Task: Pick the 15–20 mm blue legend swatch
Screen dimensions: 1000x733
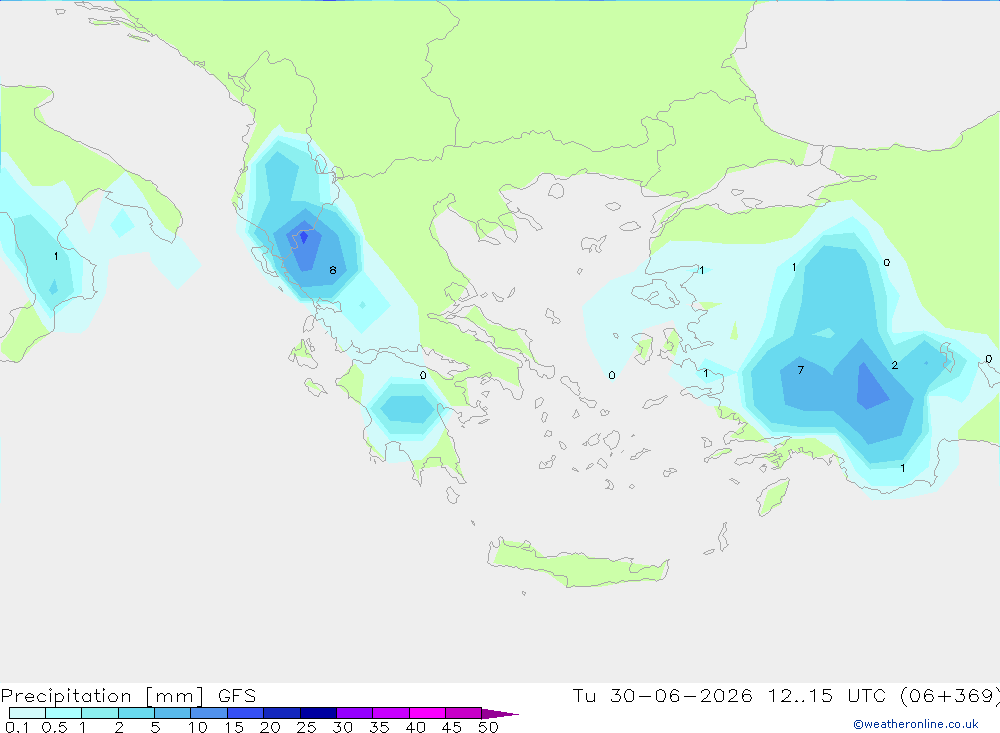Action: (246, 713)
